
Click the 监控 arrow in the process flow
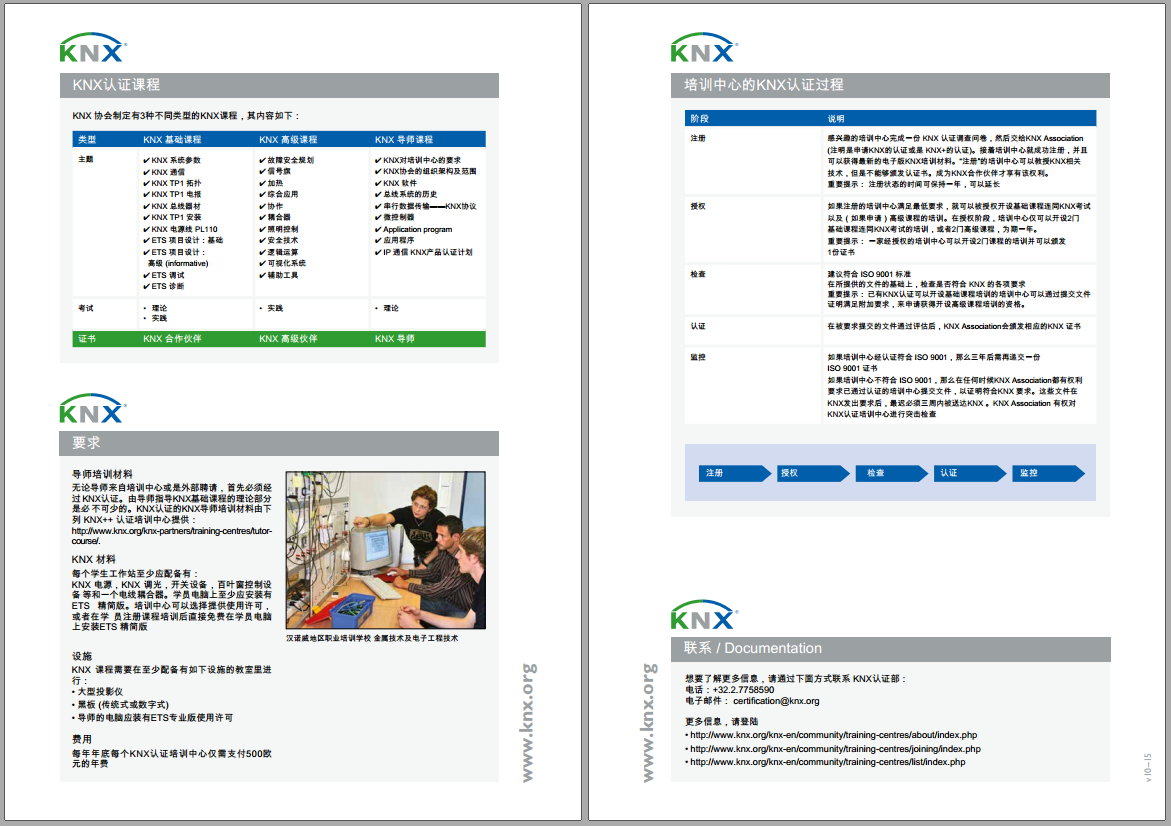point(1045,473)
